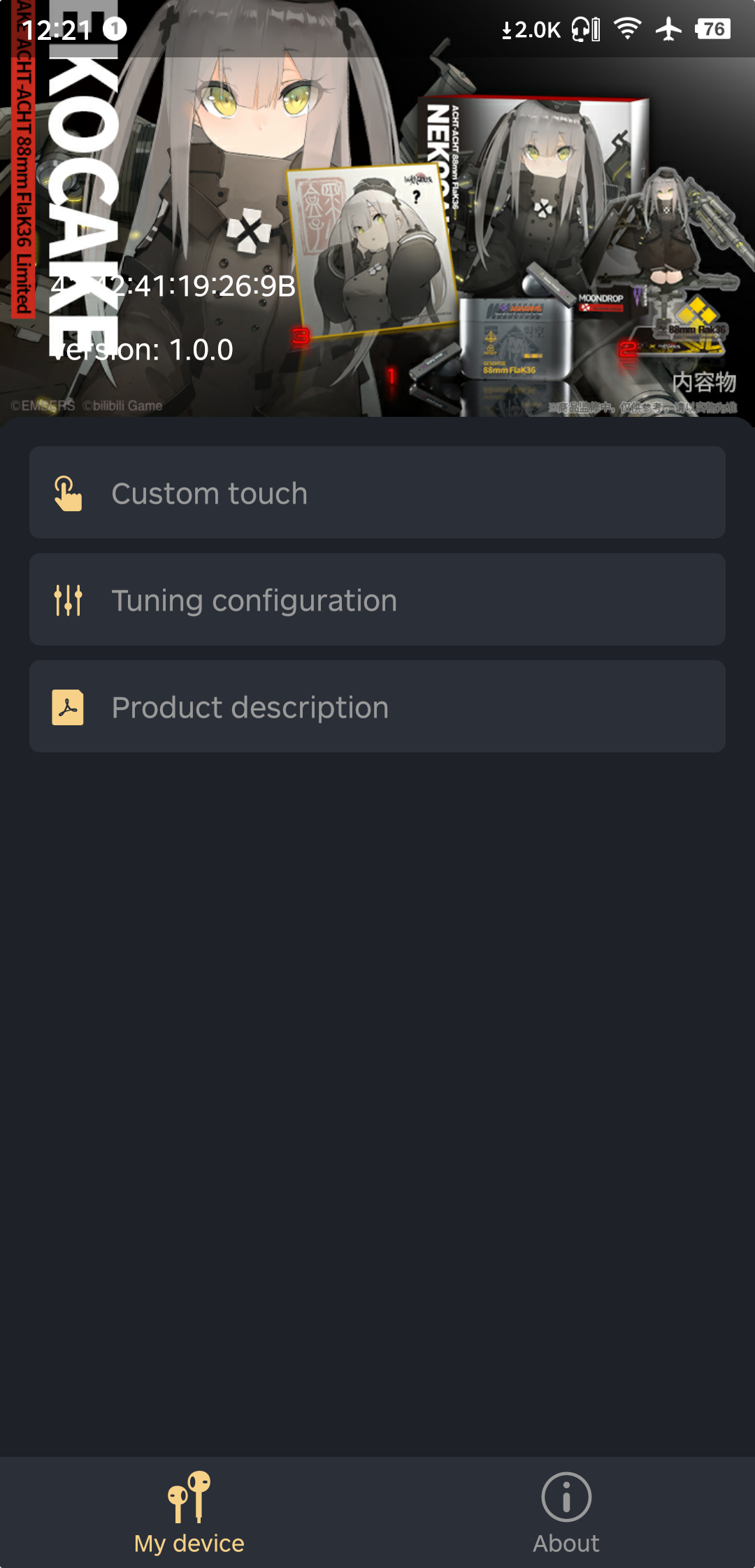Tap the About info circle icon

[x=566, y=1497]
